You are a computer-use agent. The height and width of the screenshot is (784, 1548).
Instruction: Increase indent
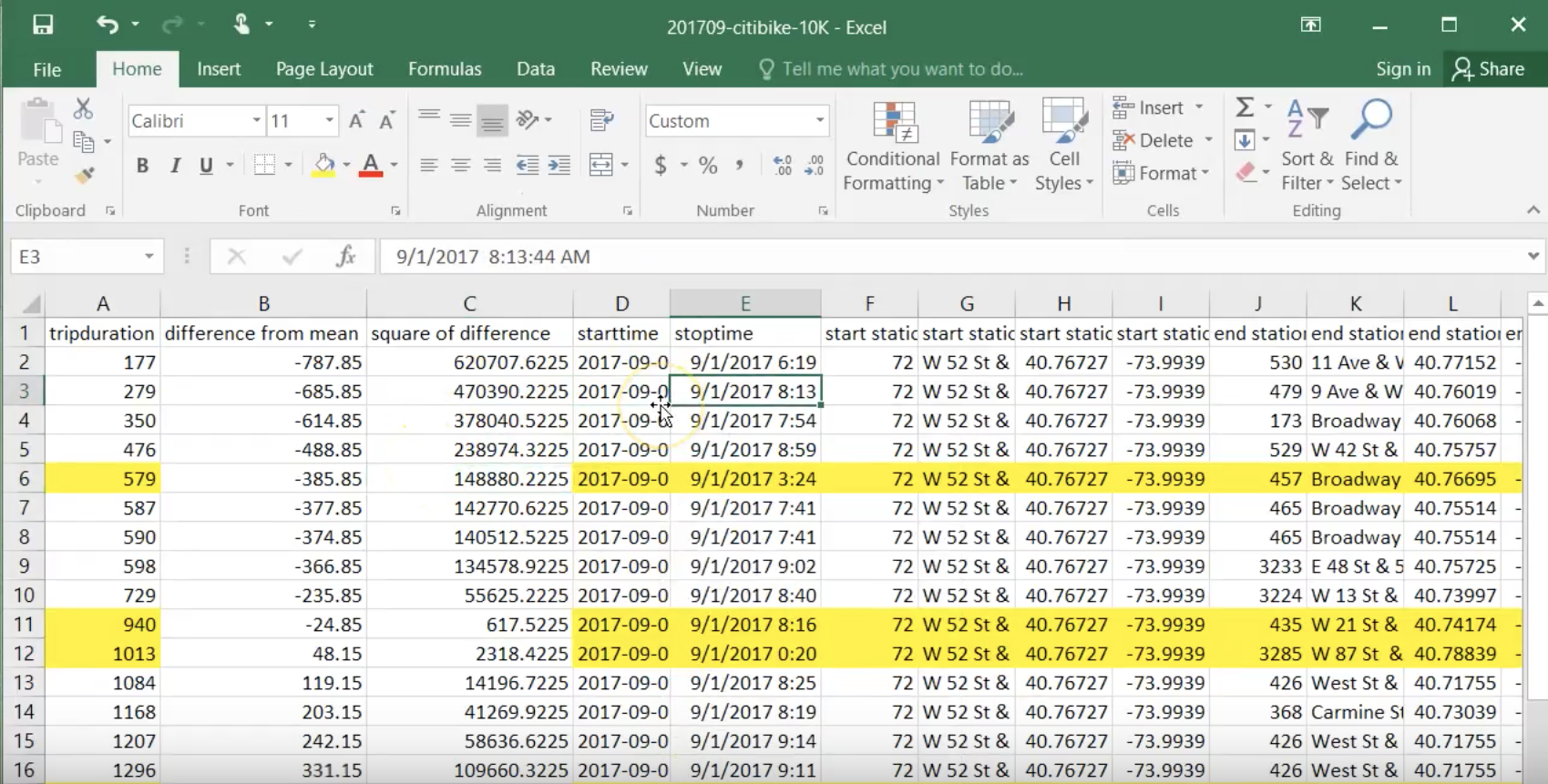coord(559,165)
